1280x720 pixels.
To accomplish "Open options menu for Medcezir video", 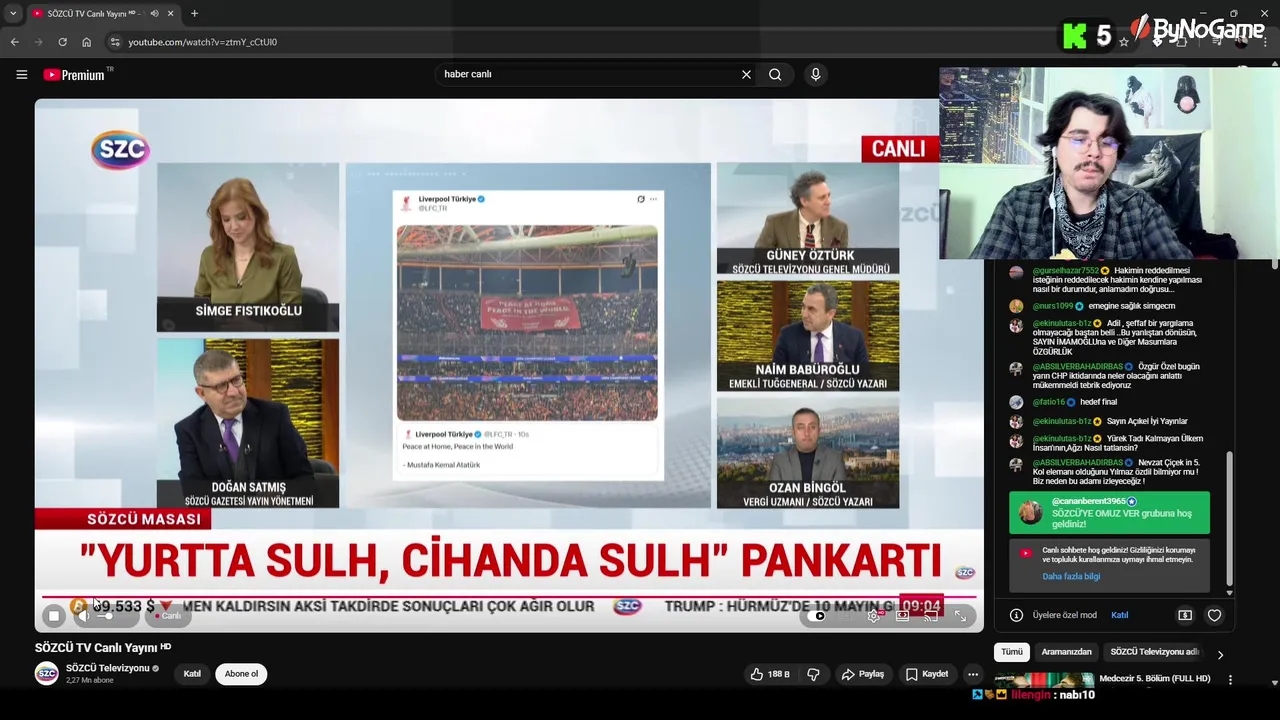I will (1230, 680).
